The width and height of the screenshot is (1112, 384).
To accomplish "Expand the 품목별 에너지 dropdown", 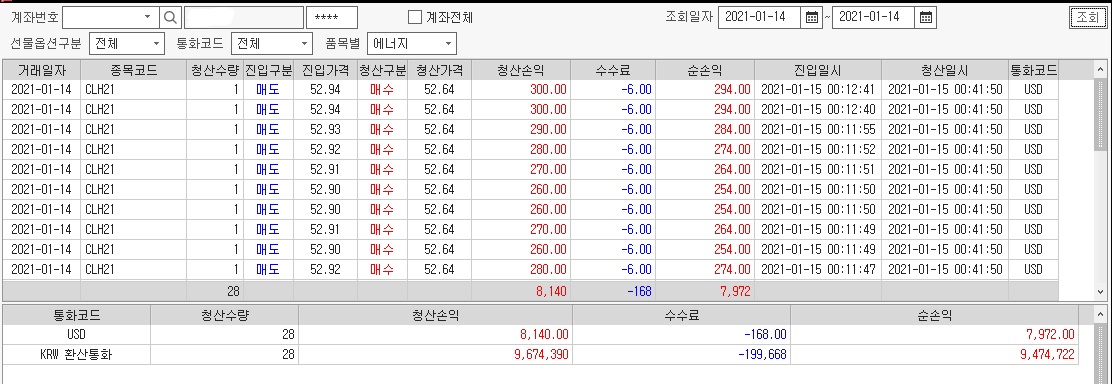I will 448,44.
